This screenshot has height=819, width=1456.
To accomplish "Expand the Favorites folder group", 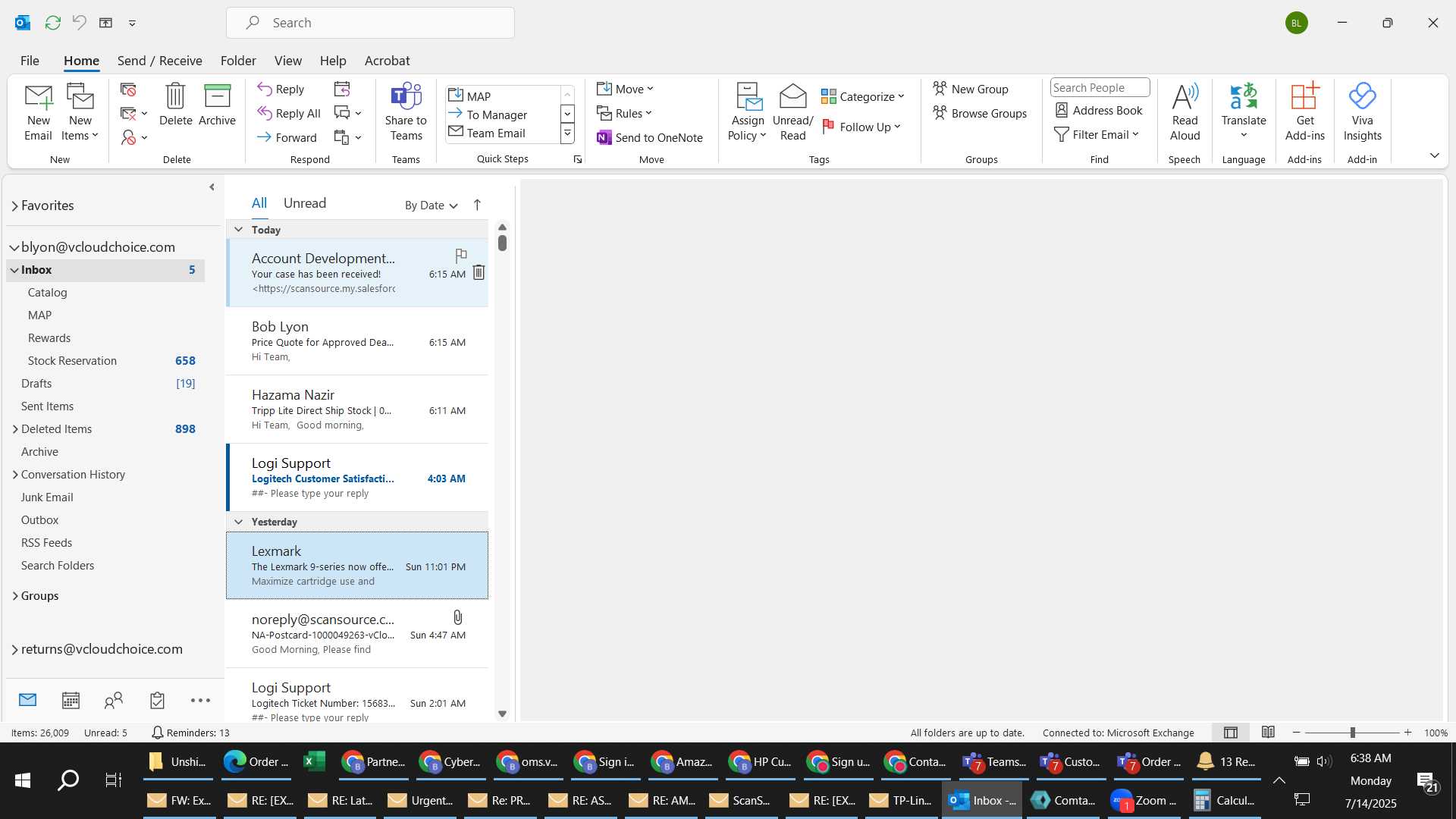I will (14, 206).
